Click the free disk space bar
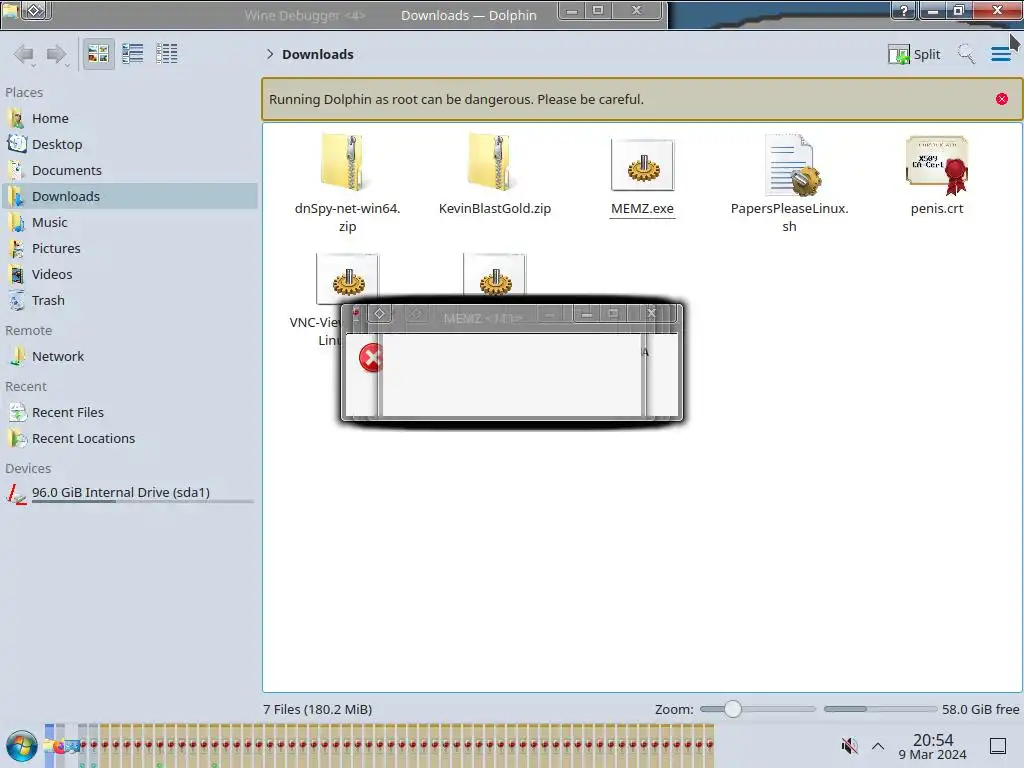Viewport: 1024px width, 768px height. [x=880, y=709]
